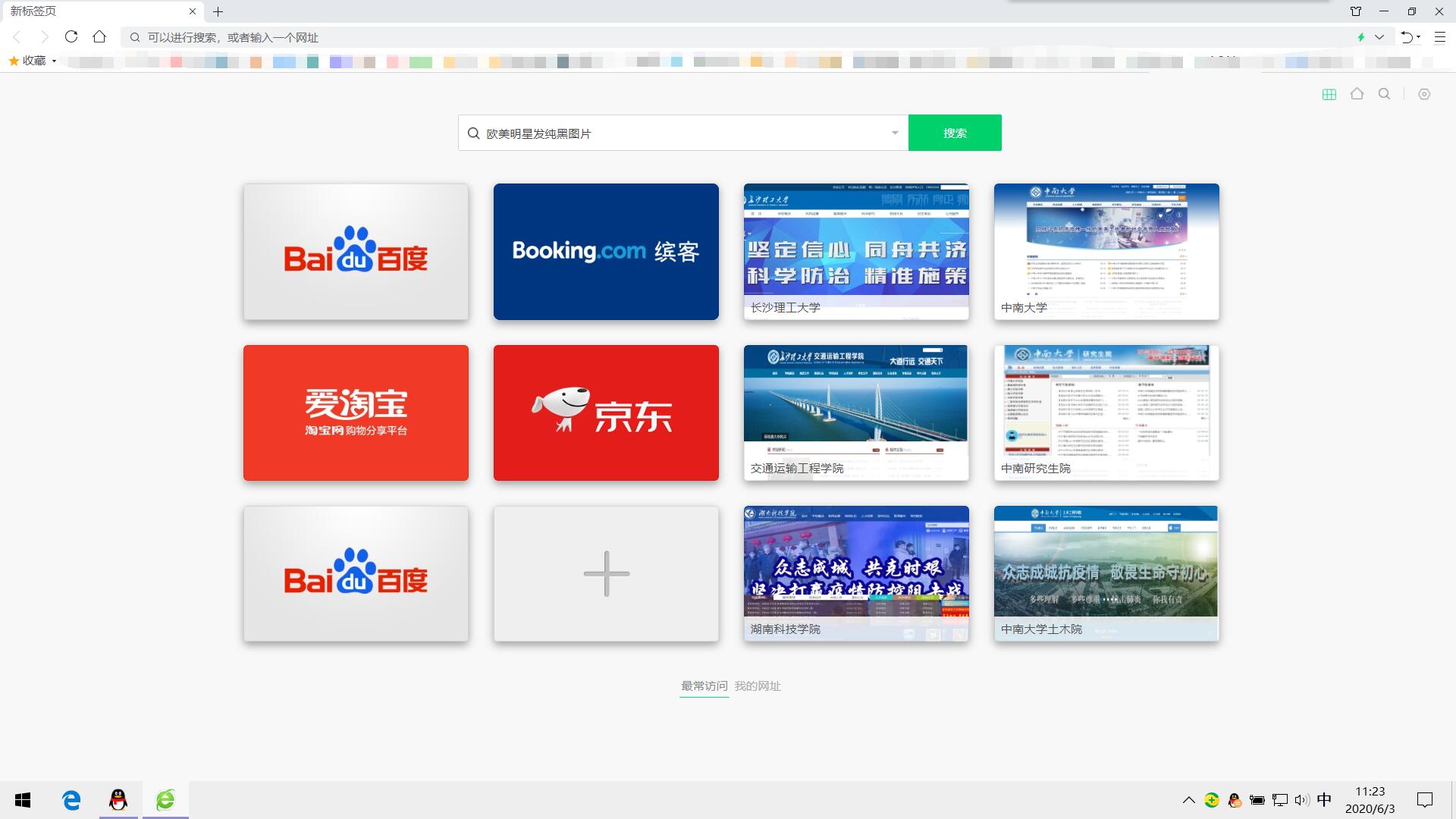Go back with the browser back arrow
The width and height of the screenshot is (1456, 819).
pyautogui.click(x=17, y=37)
